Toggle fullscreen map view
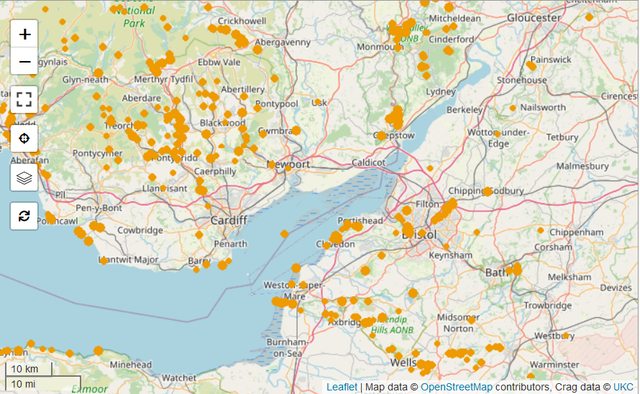The width and height of the screenshot is (640, 394). click(x=24, y=100)
